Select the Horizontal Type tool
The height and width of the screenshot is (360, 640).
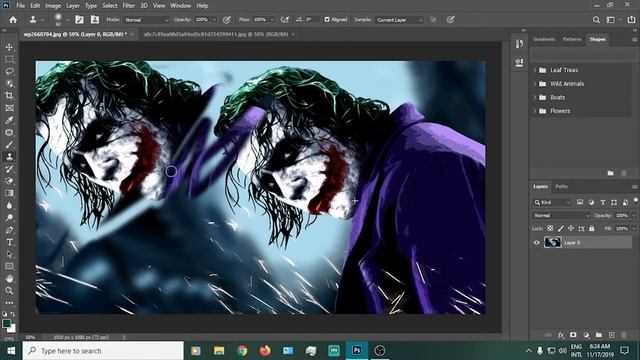tap(9, 242)
